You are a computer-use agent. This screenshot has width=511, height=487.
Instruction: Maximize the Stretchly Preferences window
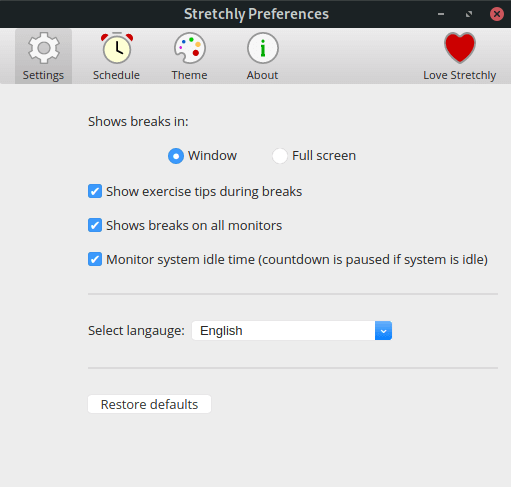point(469,14)
